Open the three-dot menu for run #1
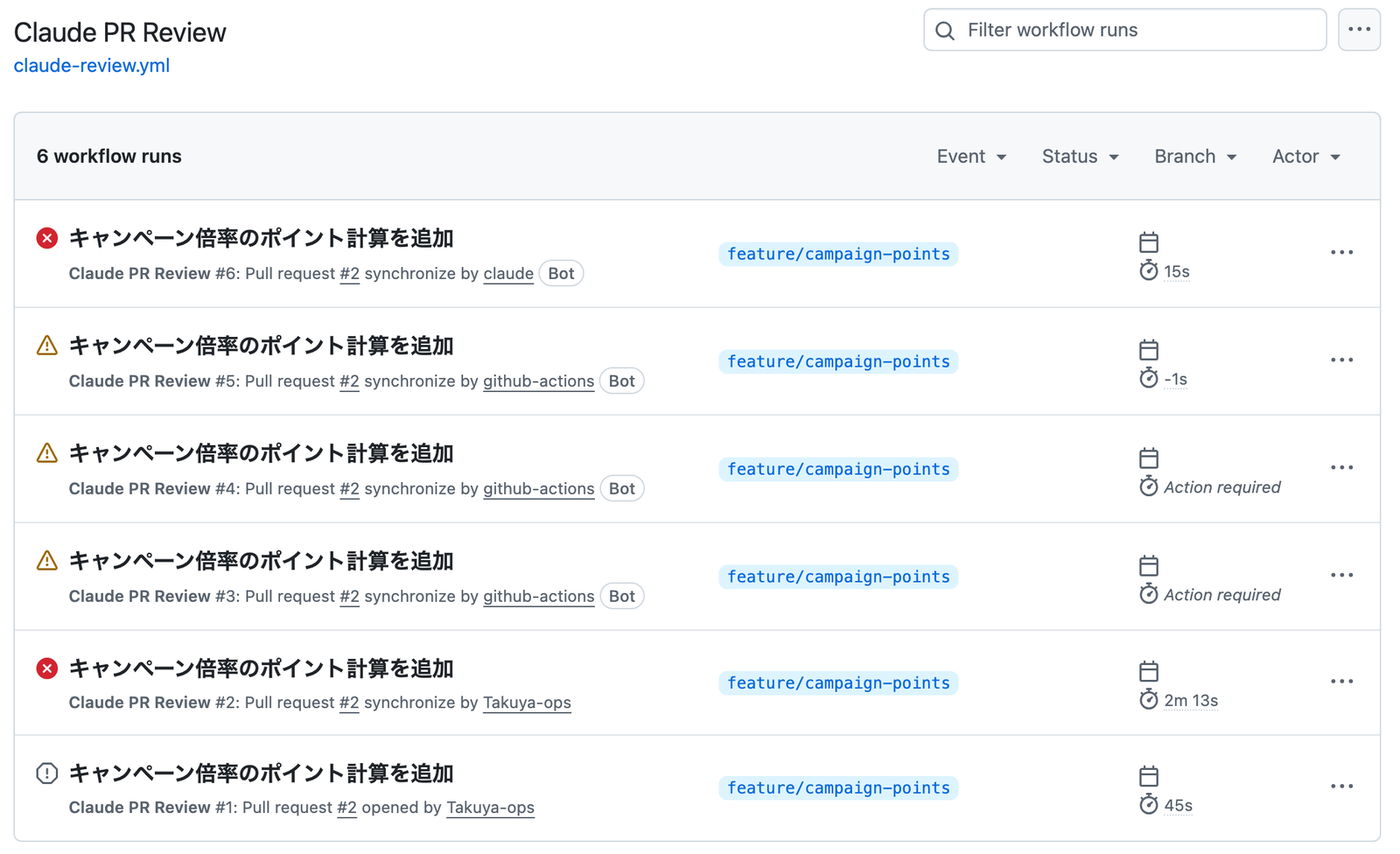1400x854 pixels. 1341,787
